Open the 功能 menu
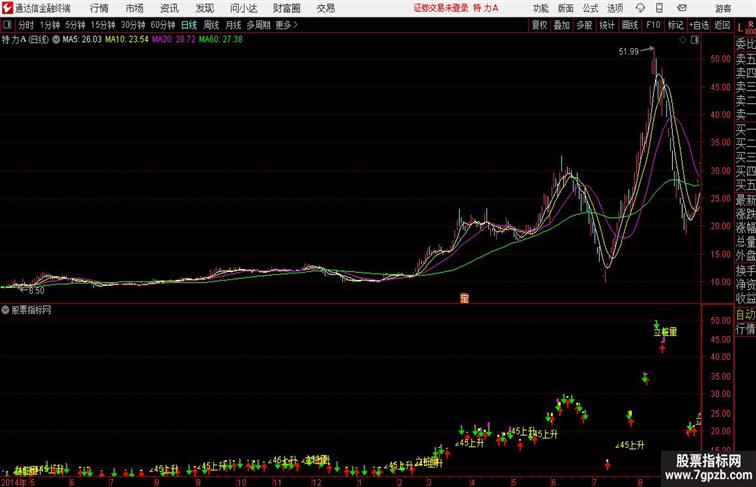 tap(541, 8)
